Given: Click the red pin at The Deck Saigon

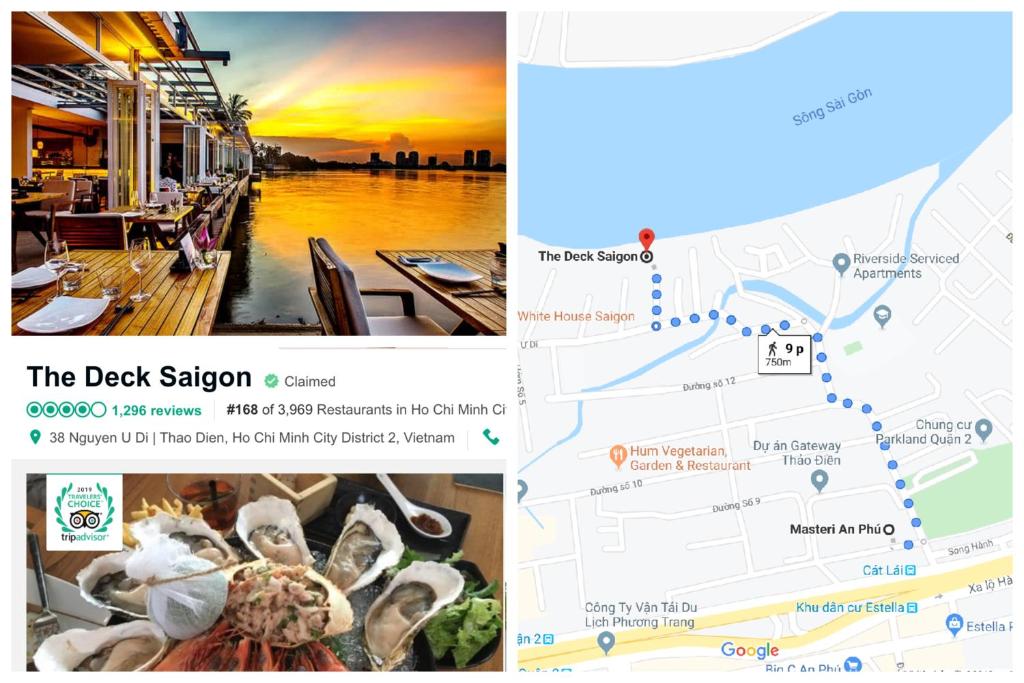Looking at the screenshot, I should pos(646,238).
